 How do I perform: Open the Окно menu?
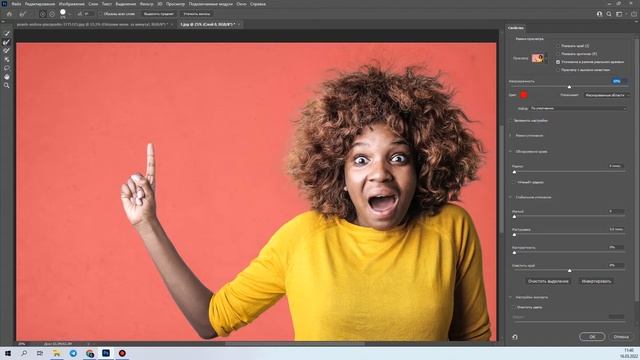(x=241, y=4)
